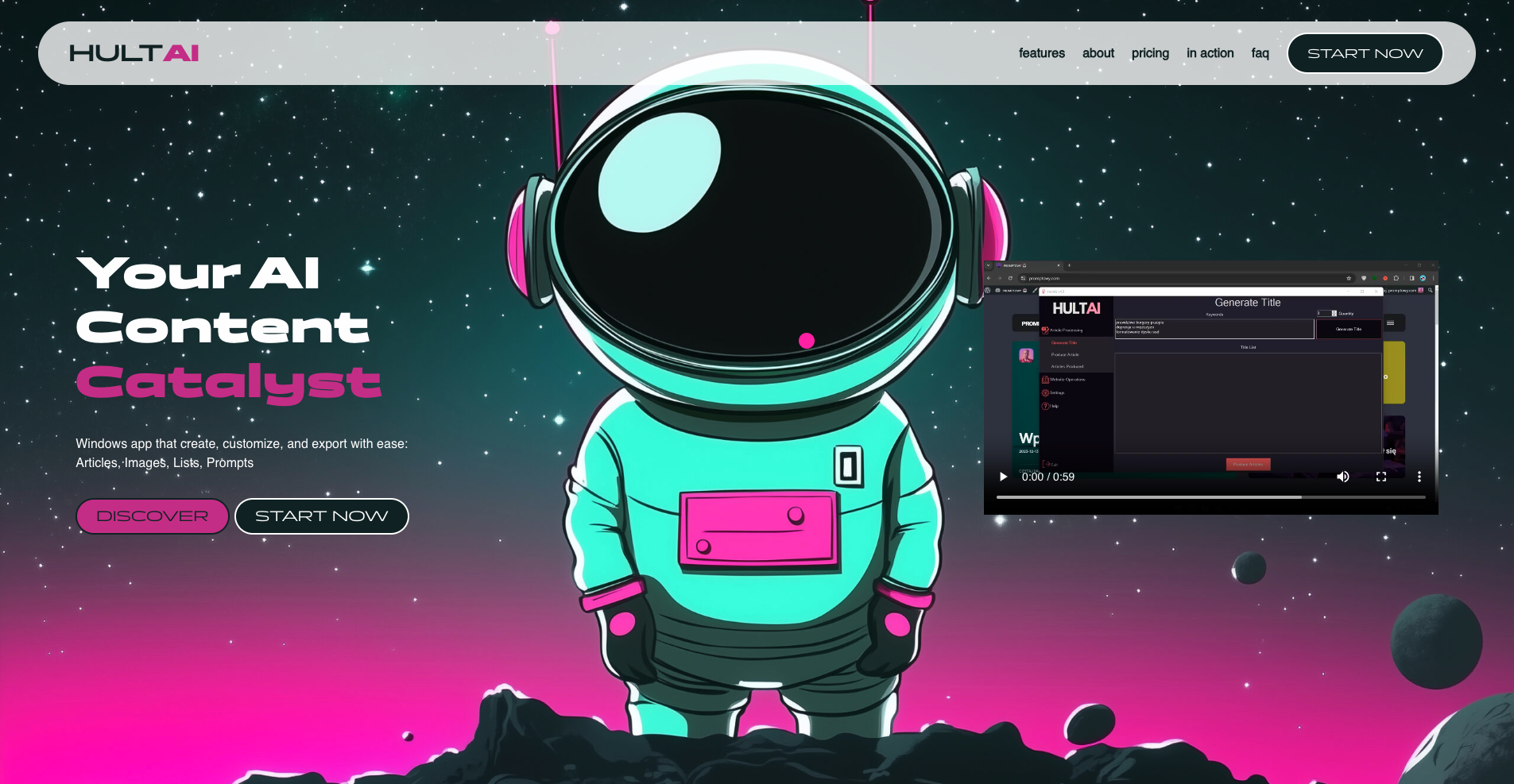The image size is (1514, 784).
Task: Play the demo video
Action: (1004, 477)
